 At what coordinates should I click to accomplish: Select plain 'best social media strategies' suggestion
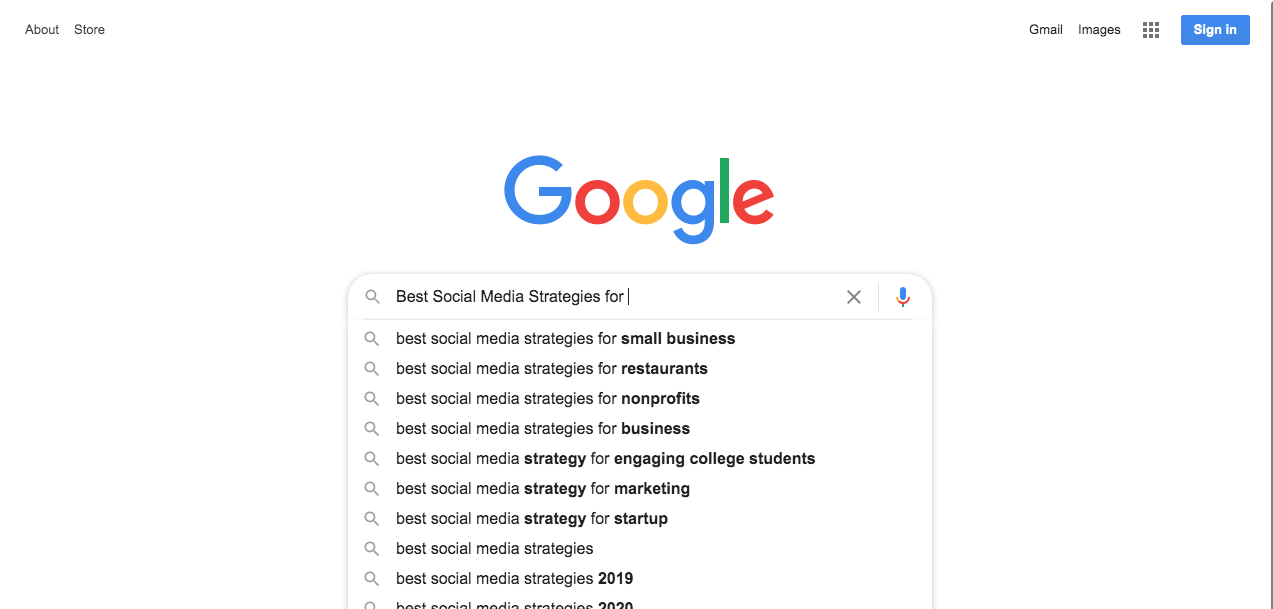click(494, 549)
